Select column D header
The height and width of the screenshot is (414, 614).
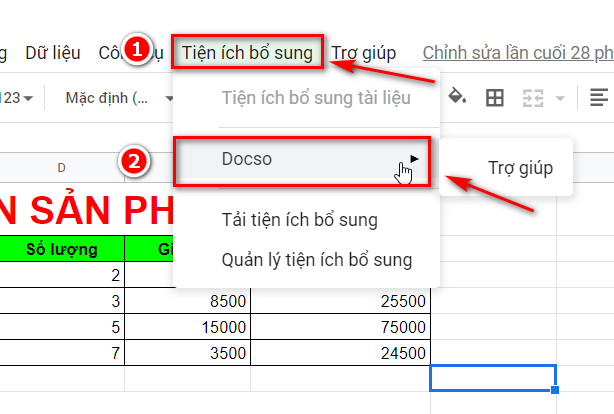pyautogui.click(x=61, y=168)
